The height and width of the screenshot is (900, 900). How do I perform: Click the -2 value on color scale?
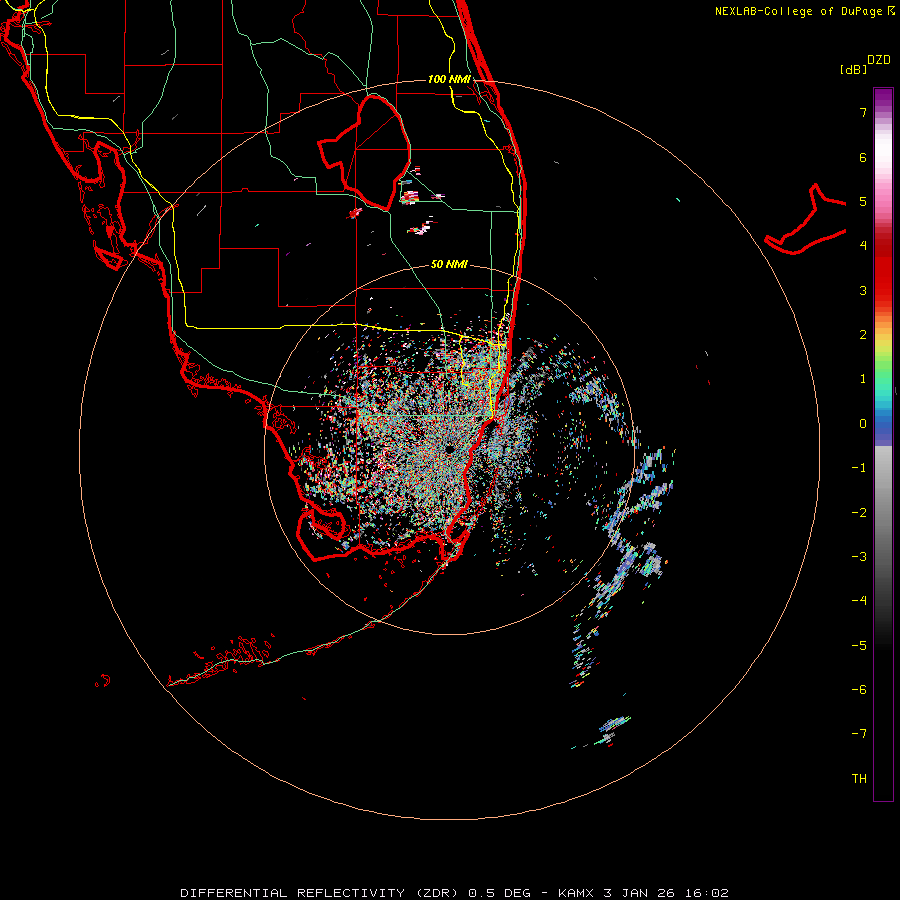859,513
